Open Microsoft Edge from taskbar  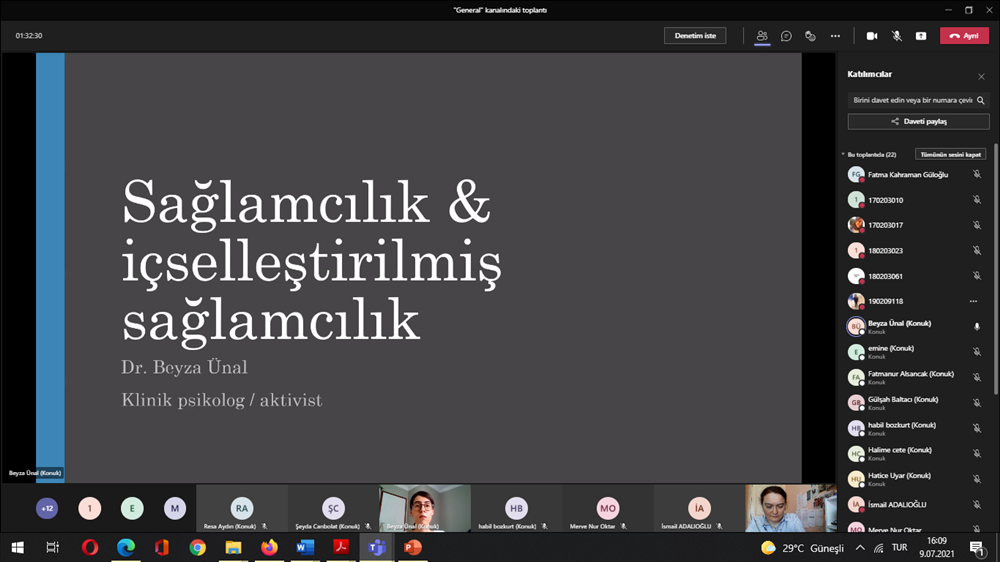(126, 547)
